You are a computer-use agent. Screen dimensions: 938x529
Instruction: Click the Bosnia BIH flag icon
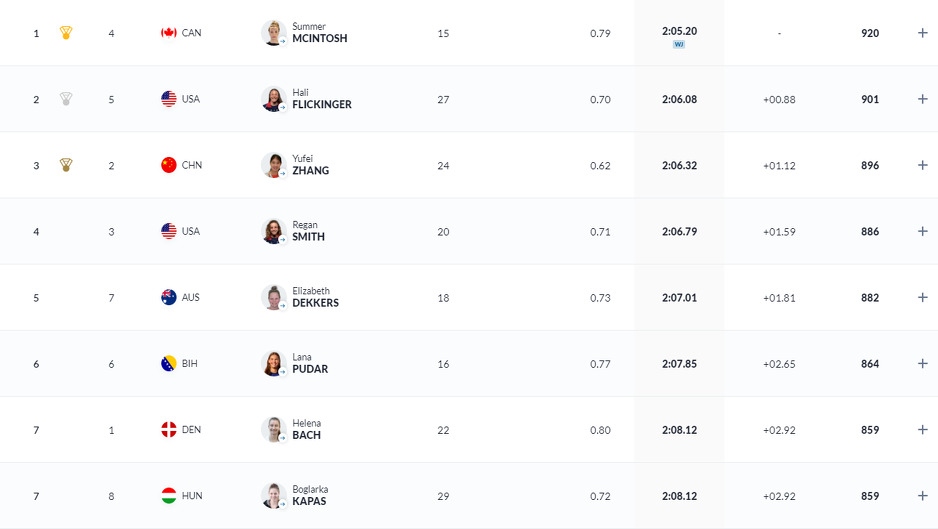(169, 363)
